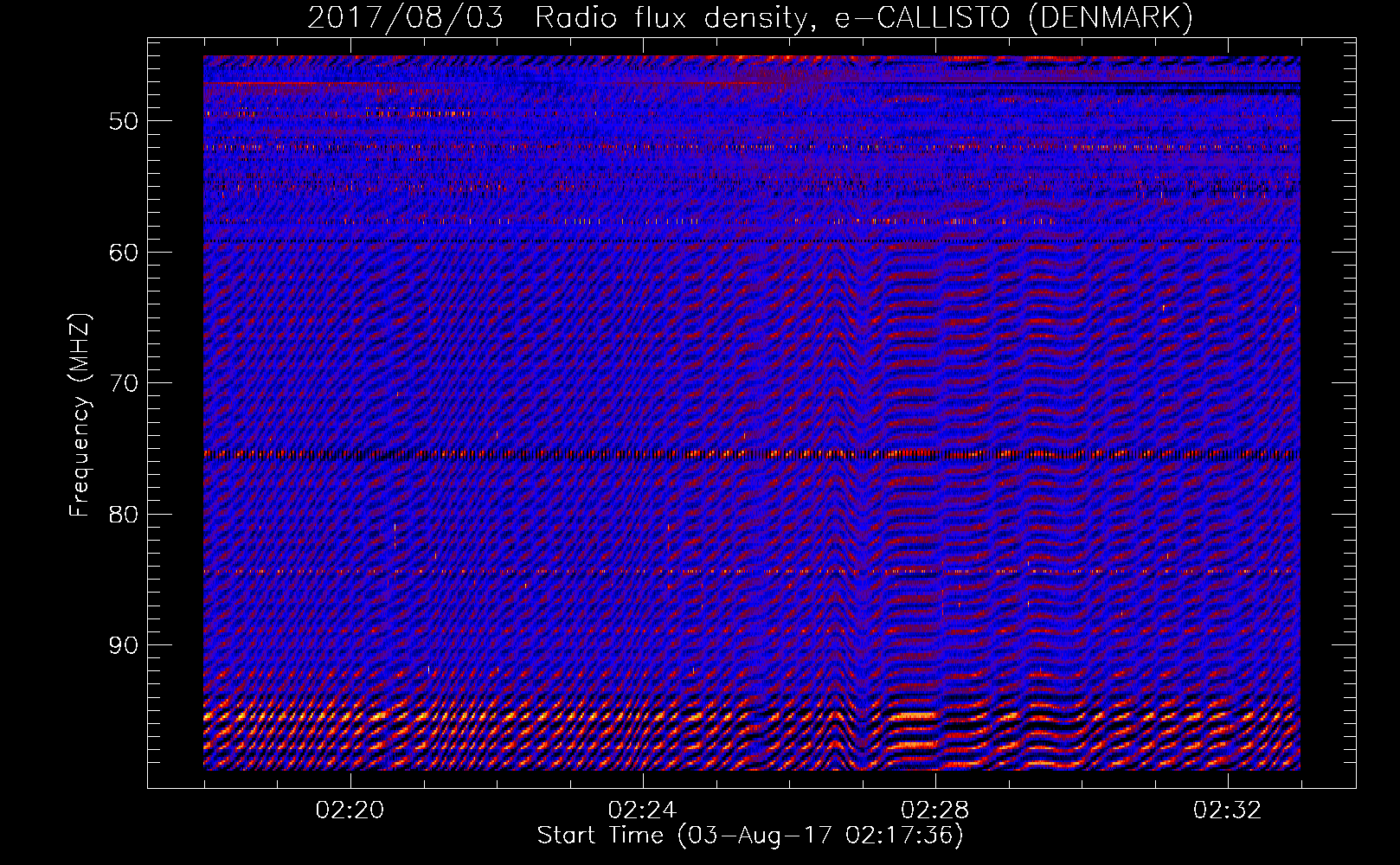
Task: Click the 90 frequency tick label
Action: point(124,645)
